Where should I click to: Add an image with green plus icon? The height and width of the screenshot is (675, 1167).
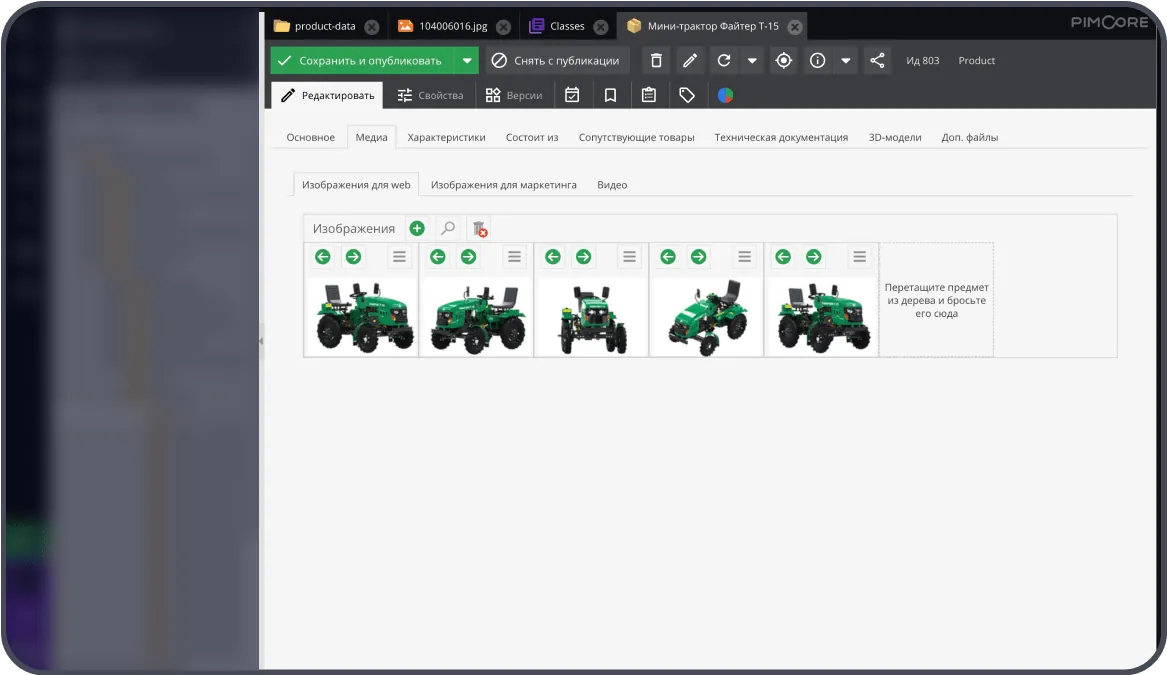click(417, 228)
